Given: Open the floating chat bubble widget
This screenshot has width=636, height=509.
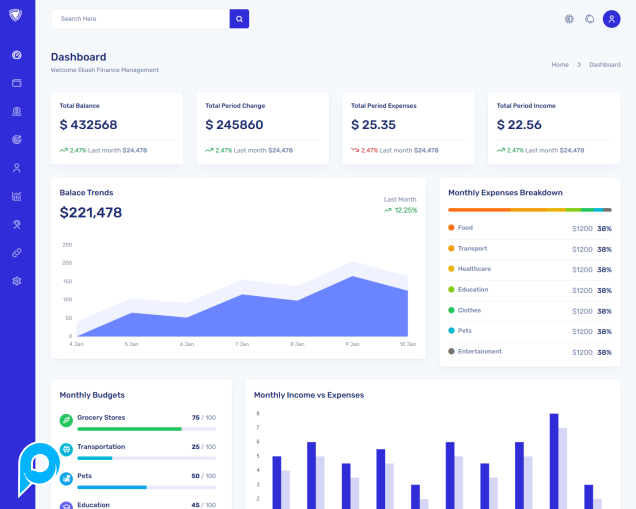Looking at the screenshot, I should [x=40, y=464].
